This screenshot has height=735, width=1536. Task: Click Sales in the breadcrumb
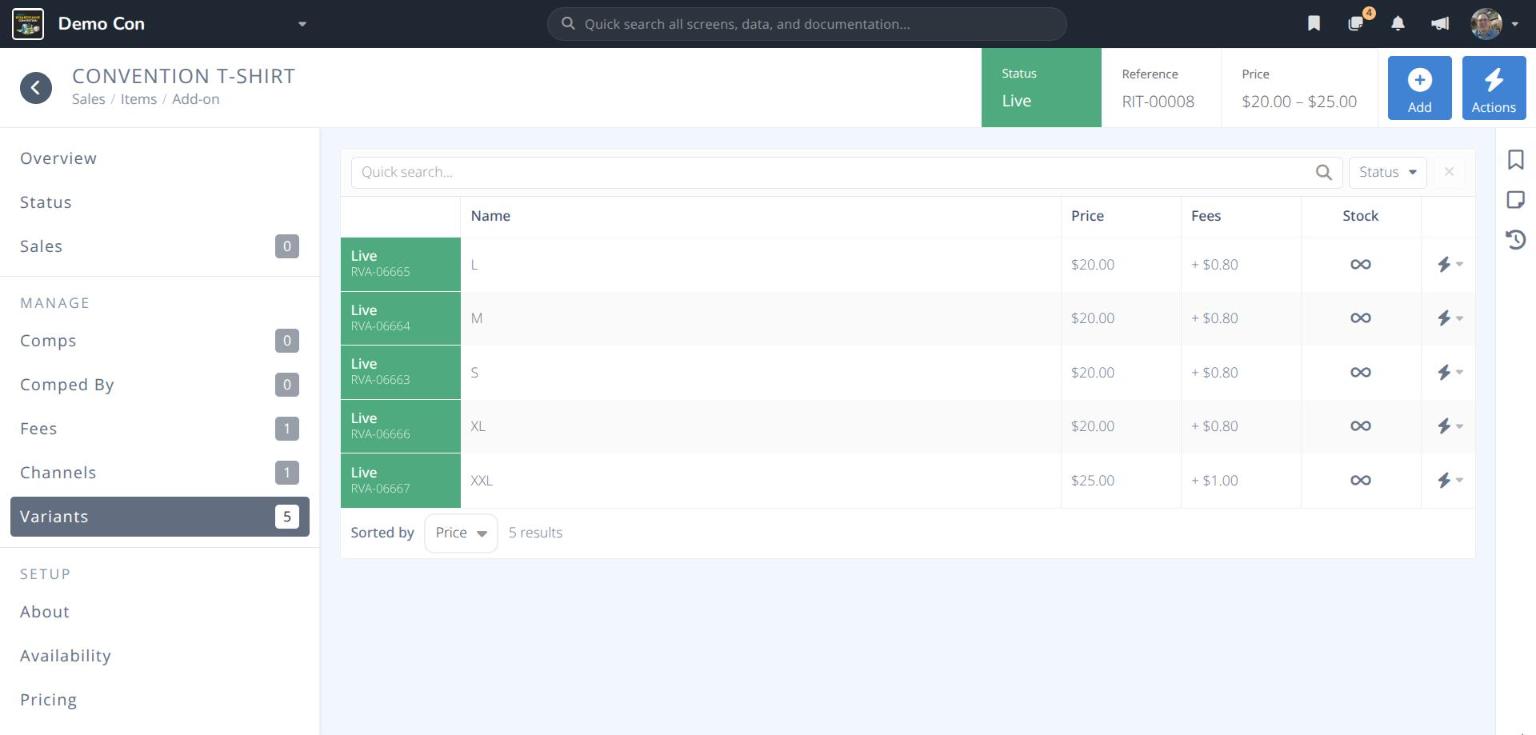click(x=88, y=99)
